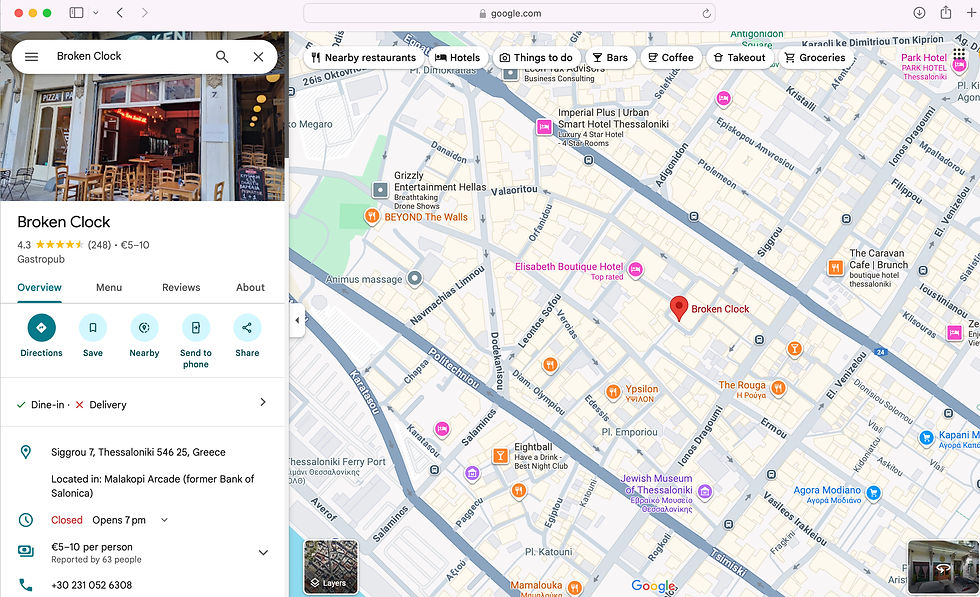Click Grizzly Entertainment Hellas marker
Image resolution: width=980 pixels, height=597 pixels.
pyautogui.click(x=380, y=189)
